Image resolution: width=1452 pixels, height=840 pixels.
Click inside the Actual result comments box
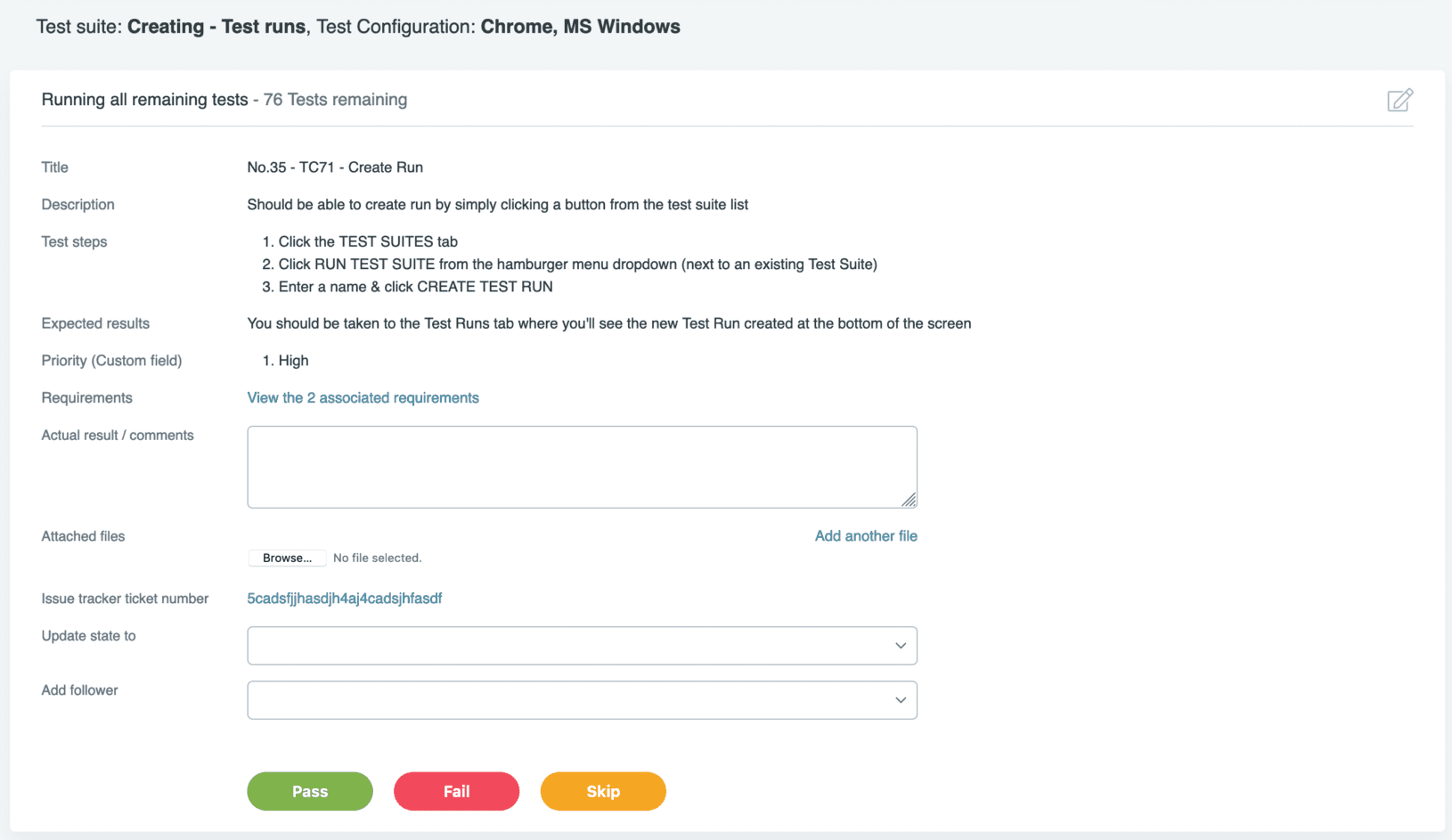tap(582, 466)
